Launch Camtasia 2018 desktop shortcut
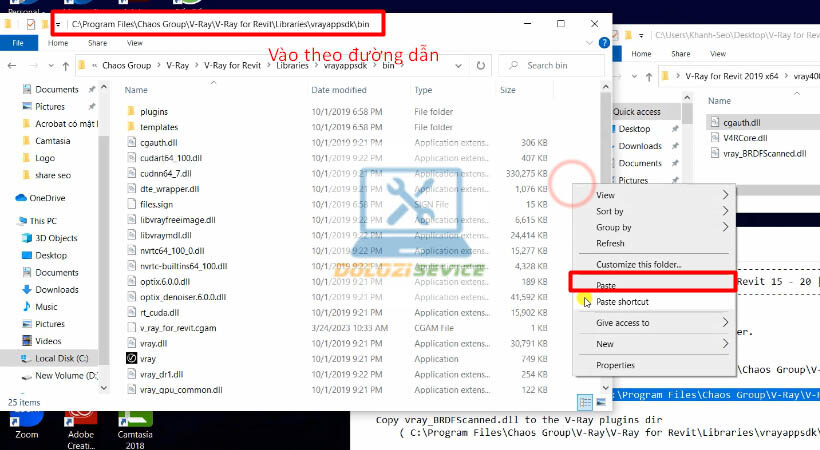Viewport: 820px width, 450px height. (x=134, y=420)
